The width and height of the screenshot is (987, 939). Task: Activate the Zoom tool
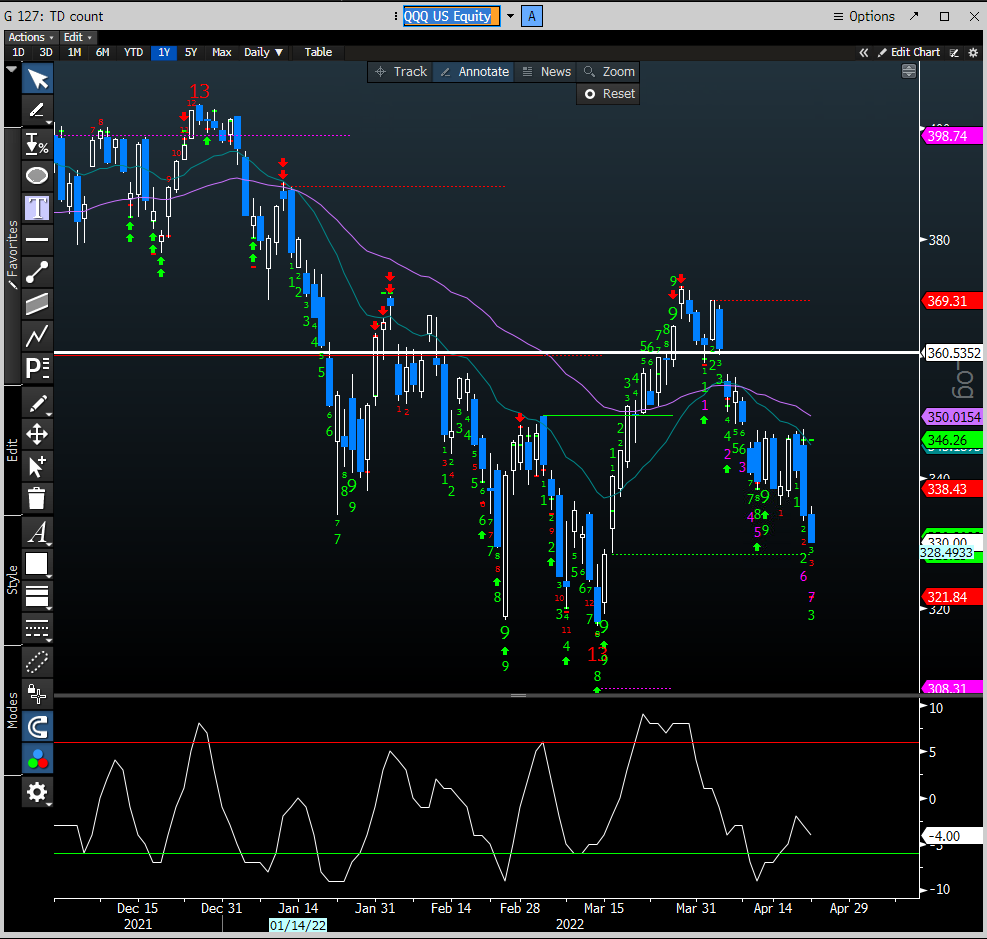coord(609,72)
